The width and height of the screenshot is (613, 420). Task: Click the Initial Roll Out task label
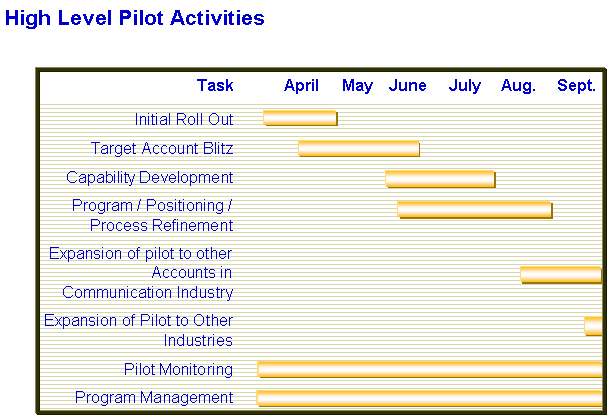(x=184, y=119)
